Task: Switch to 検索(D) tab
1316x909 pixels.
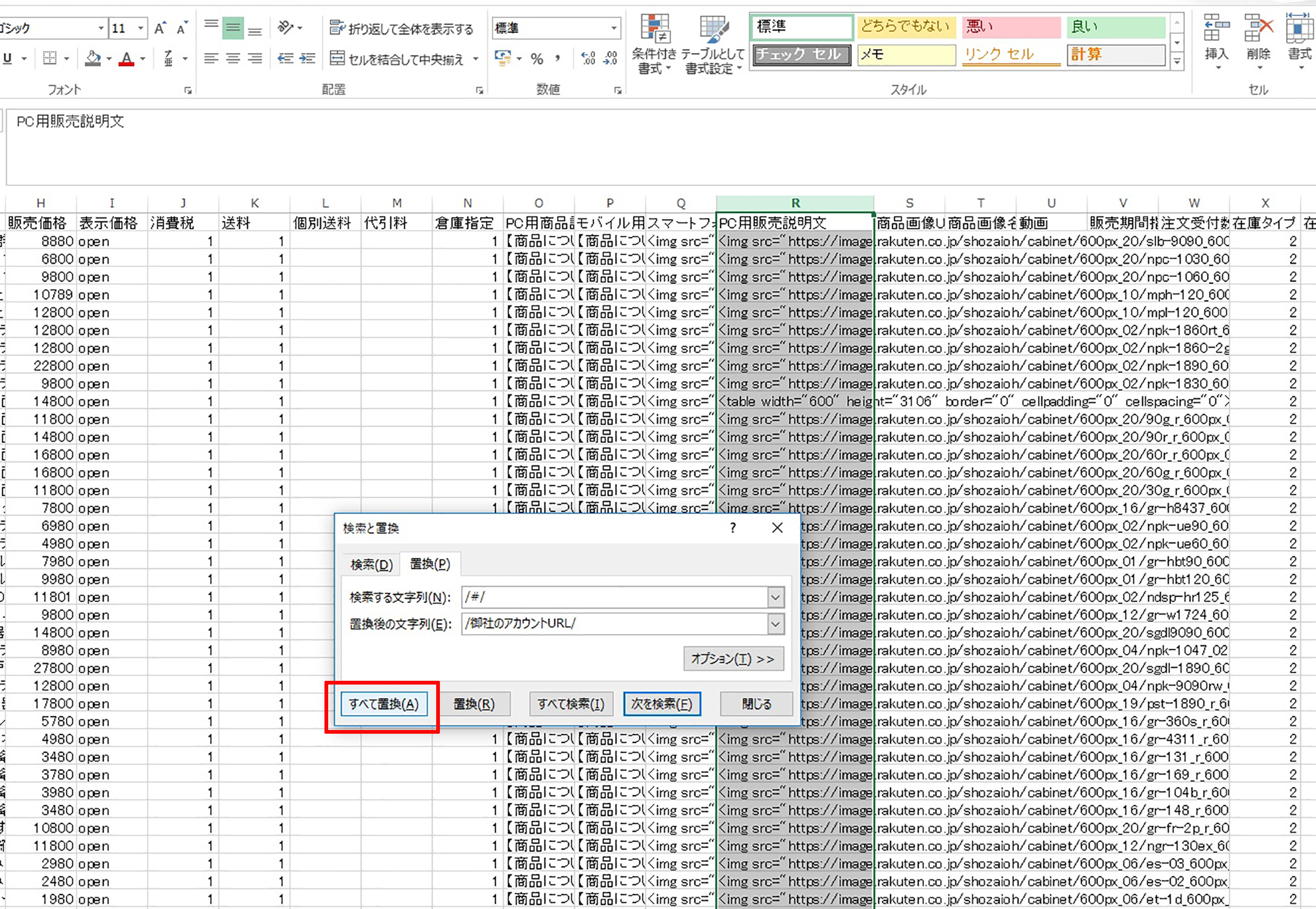Action: [x=371, y=564]
